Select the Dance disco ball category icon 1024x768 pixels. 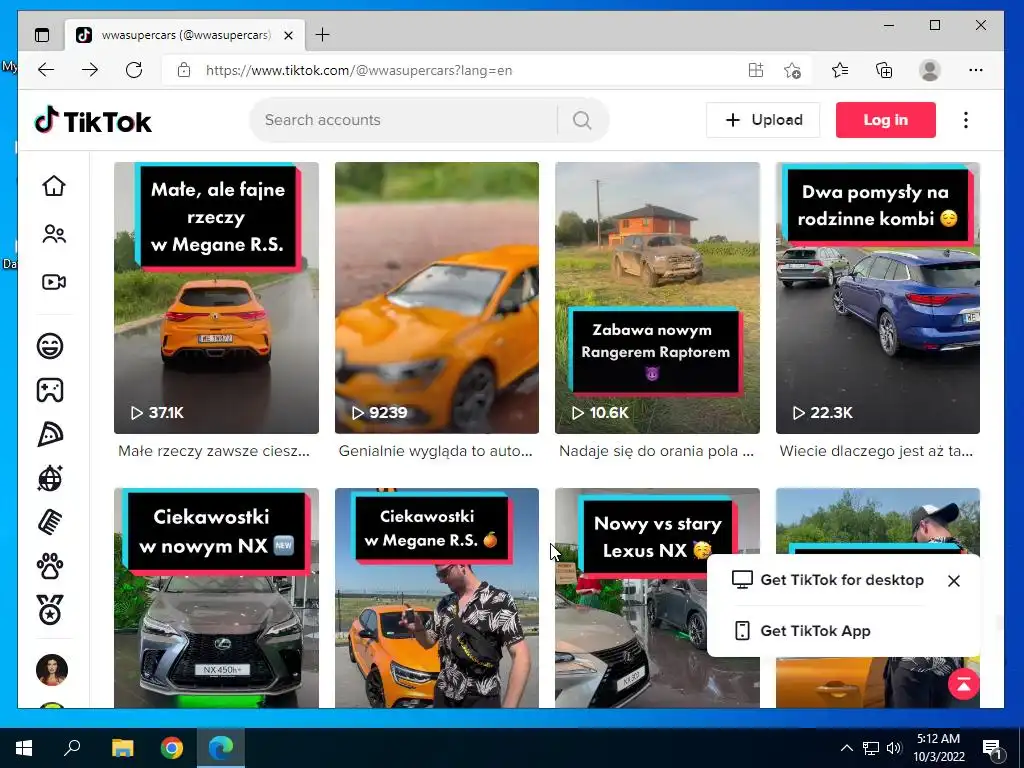[50, 478]
